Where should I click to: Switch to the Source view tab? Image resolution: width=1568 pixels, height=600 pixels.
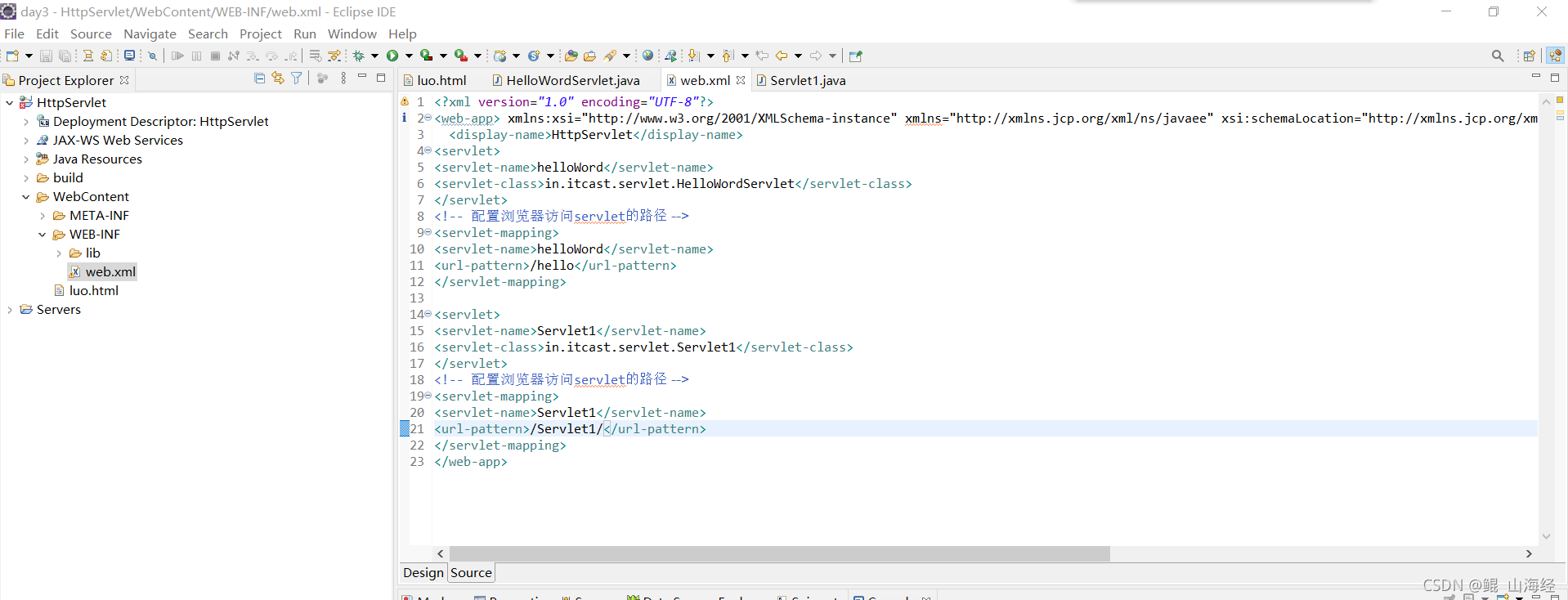(x=471, y=573)
